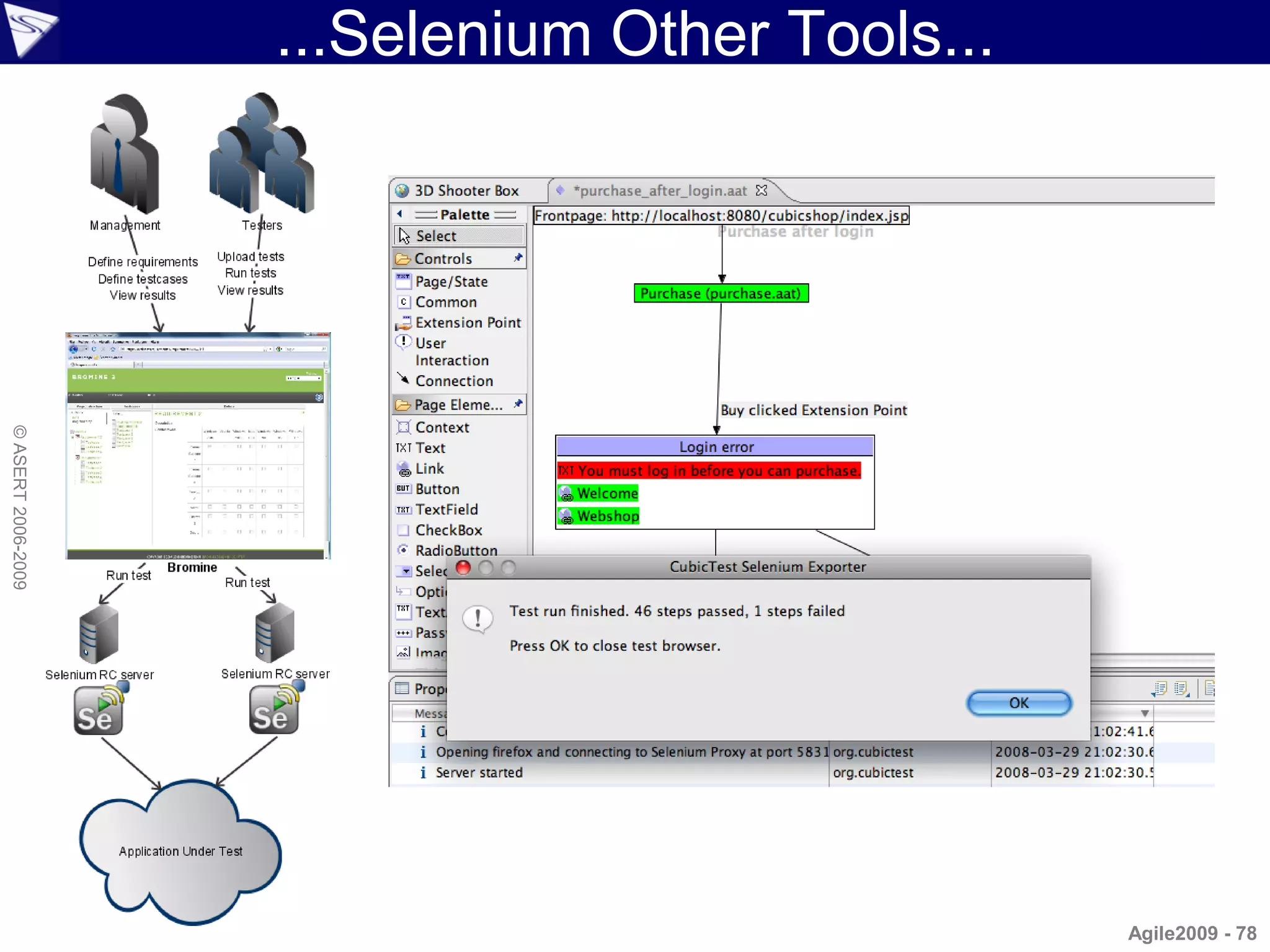1270x952 pixels.
Task: Pin the Page Elements drawer
Action: point(518,403)
